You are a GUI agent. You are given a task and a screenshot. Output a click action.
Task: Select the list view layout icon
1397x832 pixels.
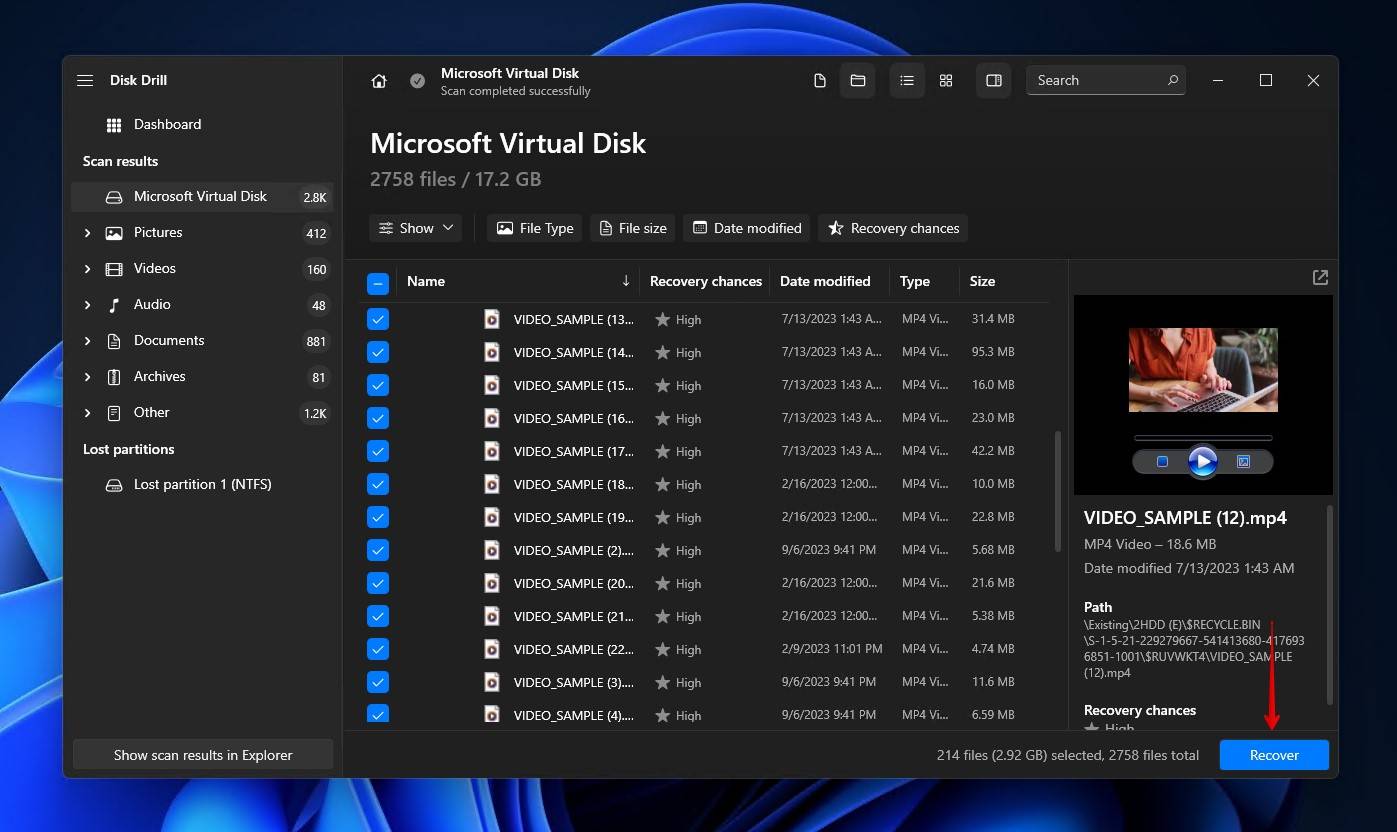(907, 81)
